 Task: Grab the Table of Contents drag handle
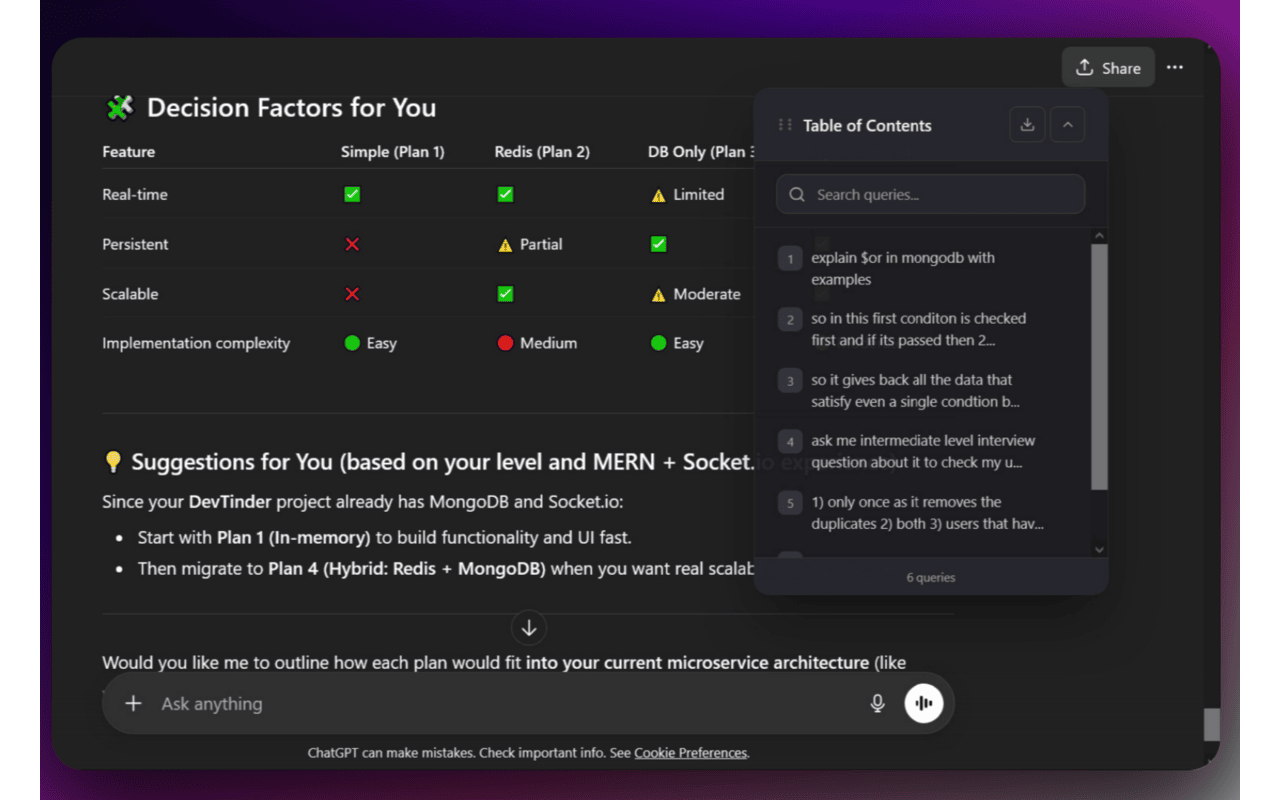pyautogui.click(x=785, y=126)
